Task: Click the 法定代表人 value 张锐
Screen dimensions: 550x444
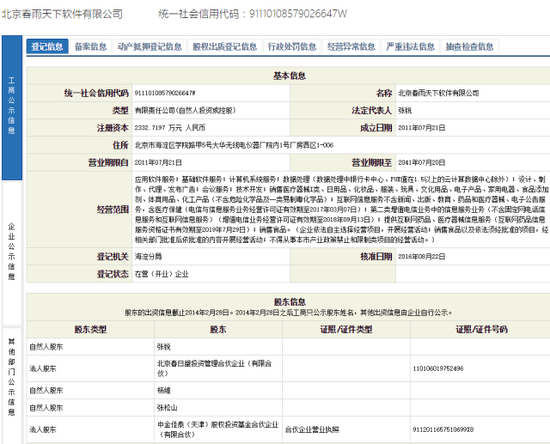Action: pos(405,110)
